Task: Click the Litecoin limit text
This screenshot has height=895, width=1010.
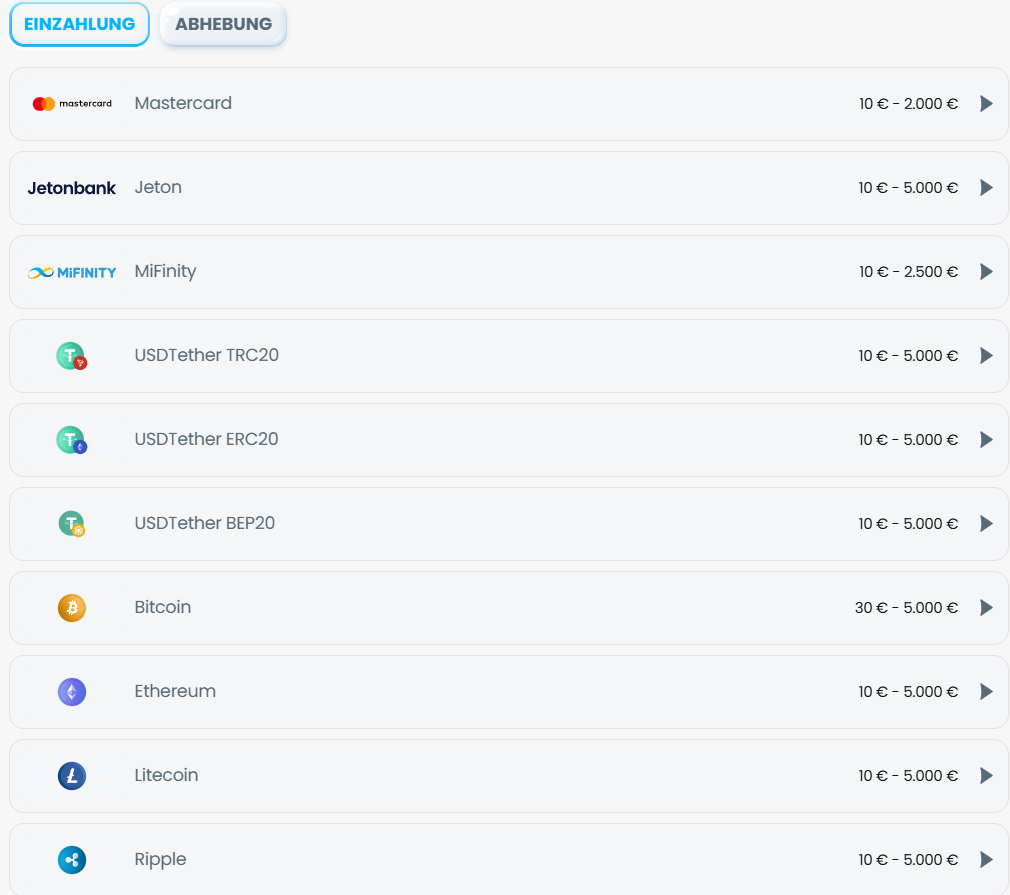Action: (908, 776)
